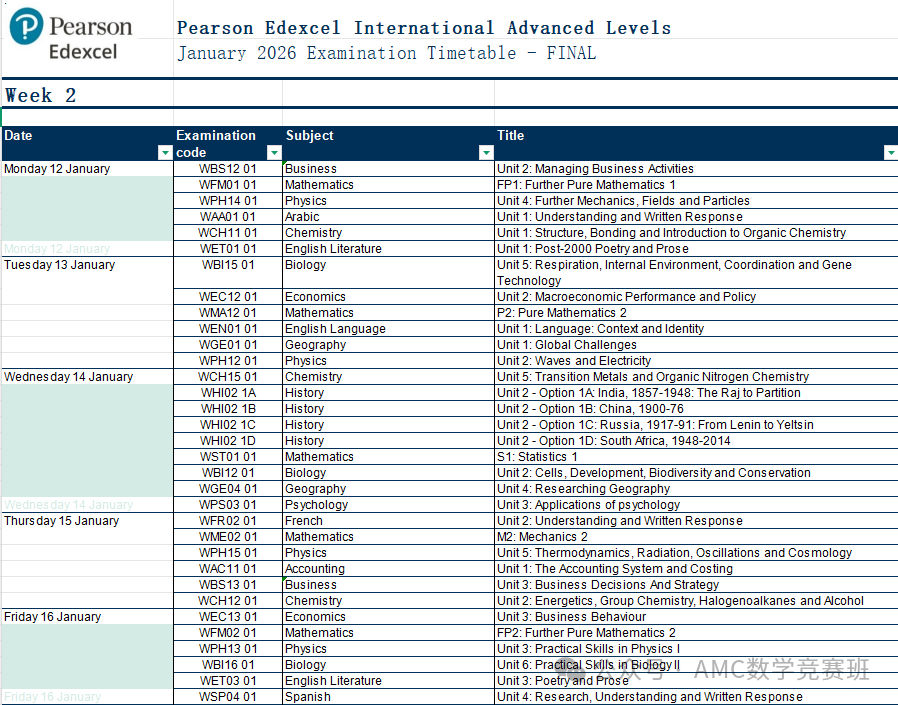Expand the Subject column filter arrow
898x705 pixels.
tap(486, 153)
